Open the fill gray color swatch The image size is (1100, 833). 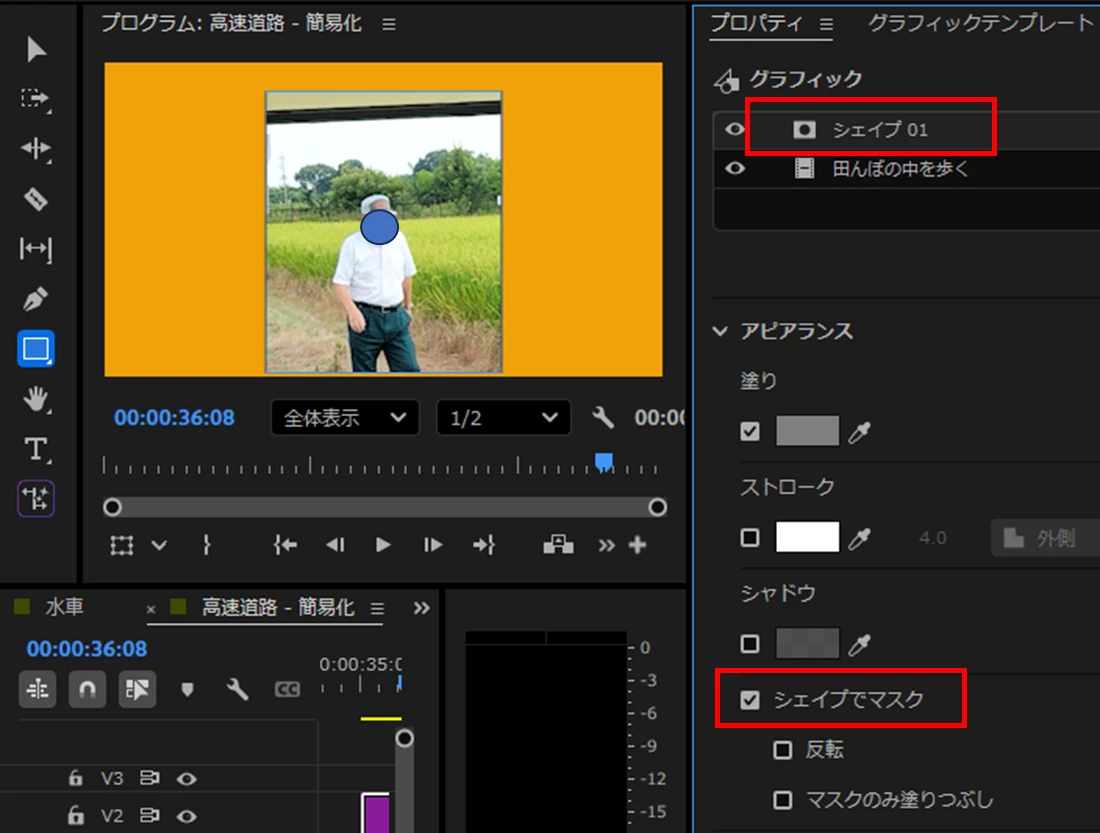click(807, 431)
